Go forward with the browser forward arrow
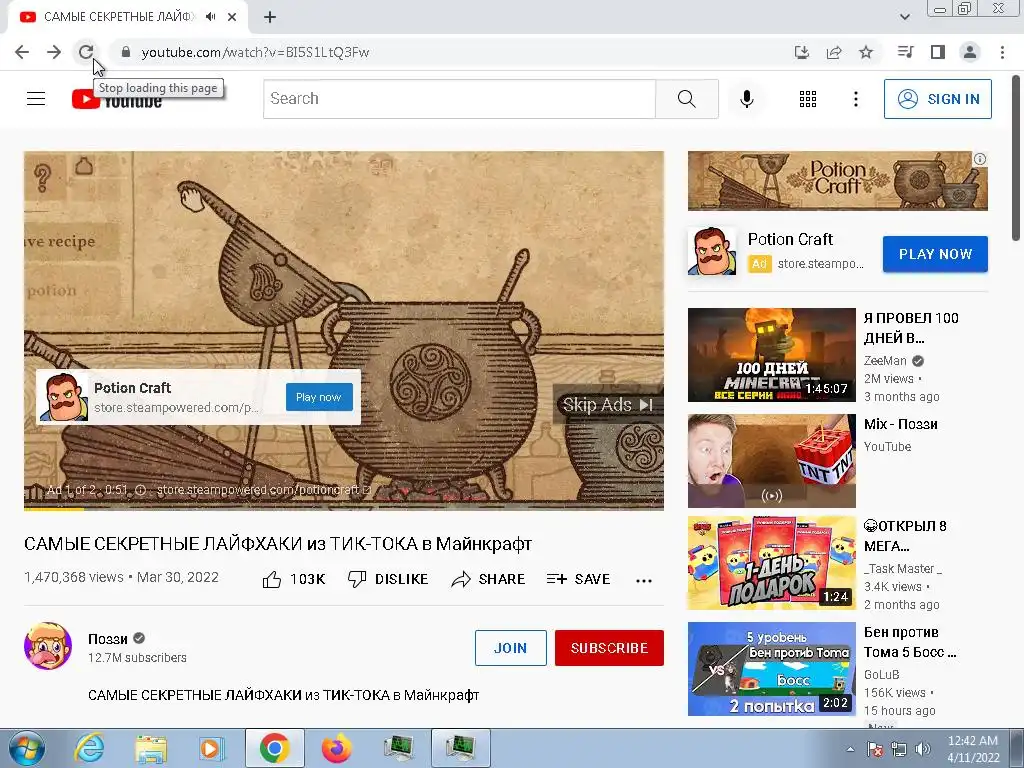This screenshot has height=768, width=1024. click(x=54, y=52)
